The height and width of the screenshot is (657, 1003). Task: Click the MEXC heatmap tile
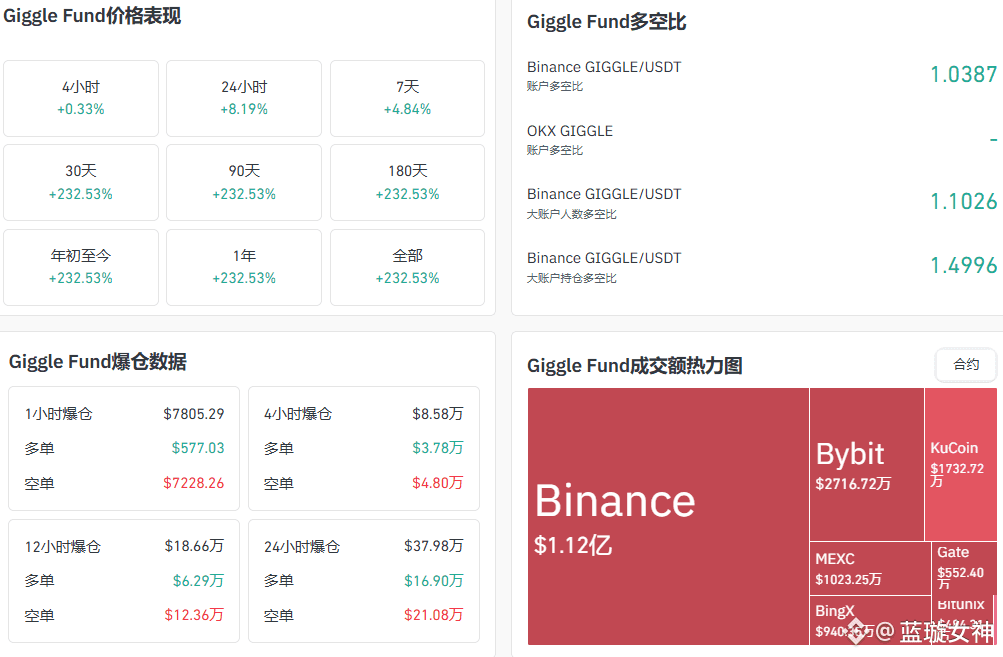(x=870, y=569)
